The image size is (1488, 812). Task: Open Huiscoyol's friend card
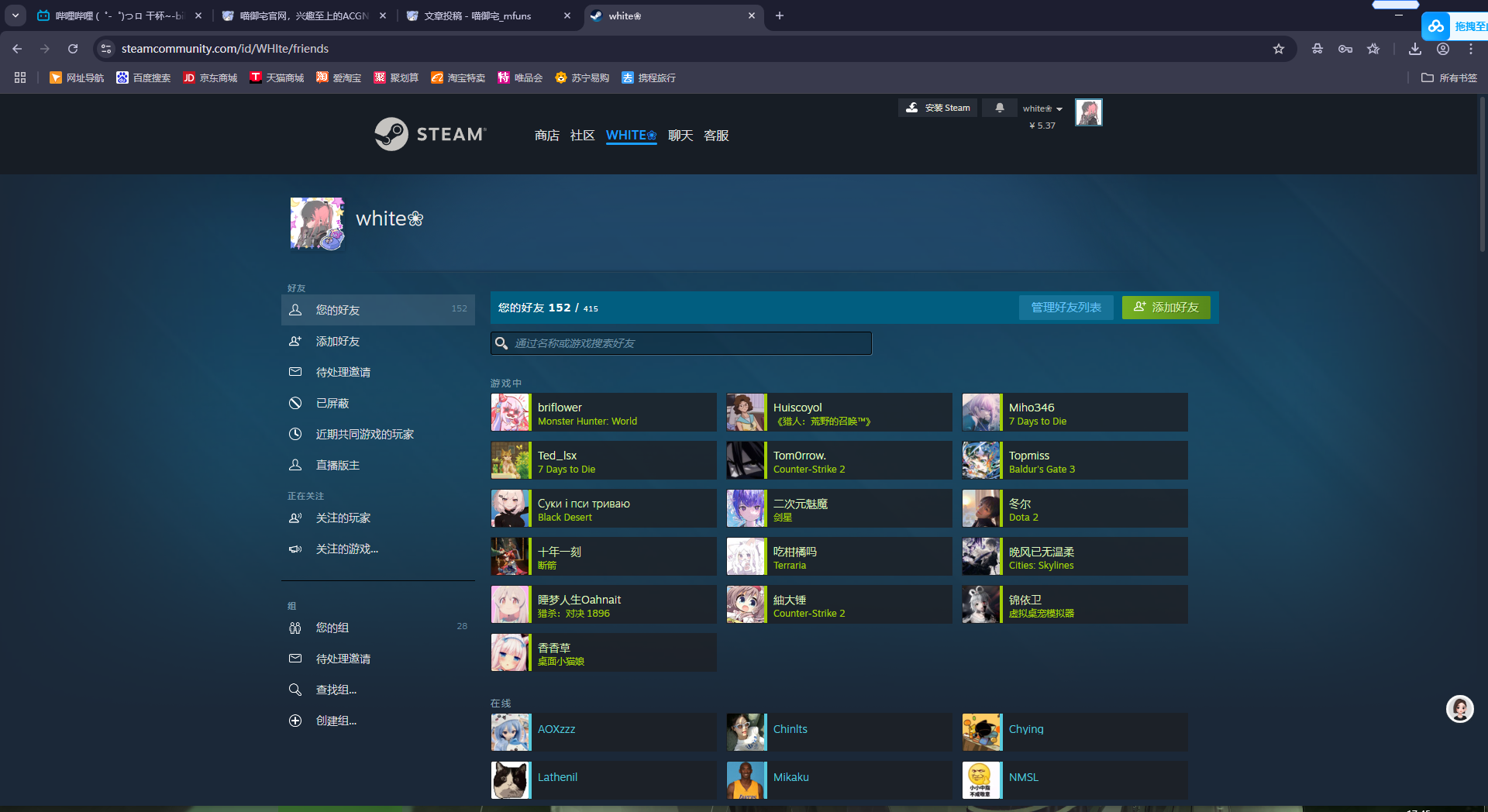click(839, 412)
